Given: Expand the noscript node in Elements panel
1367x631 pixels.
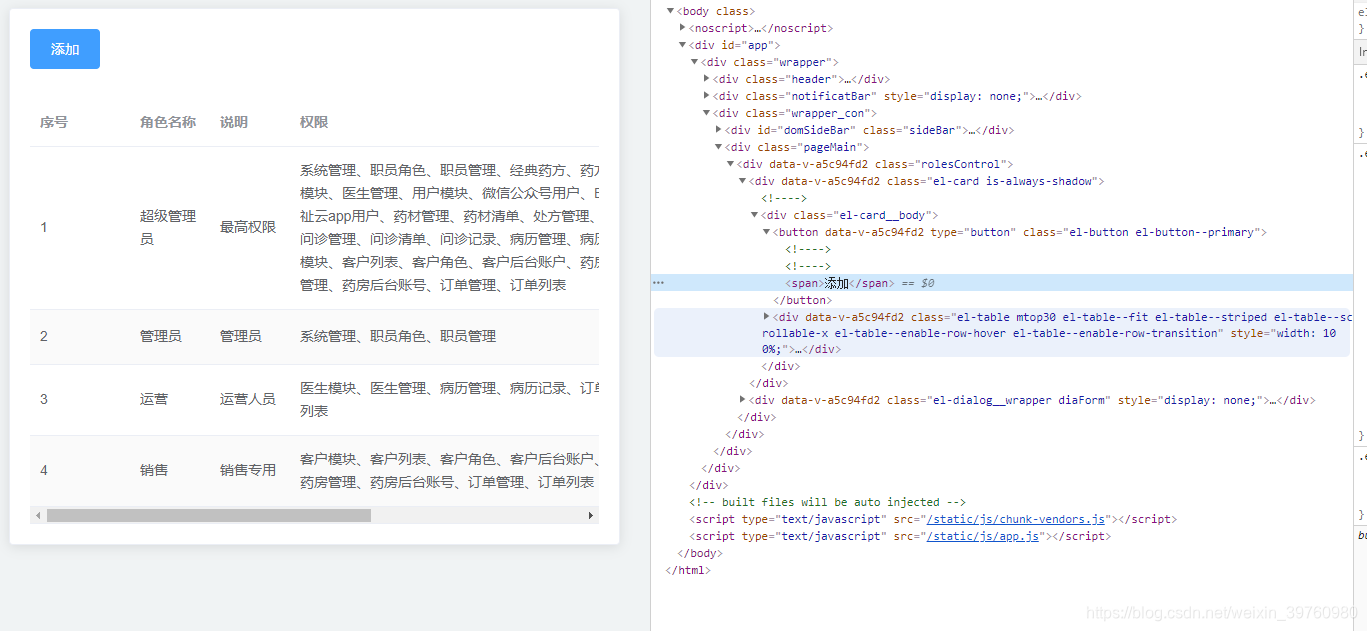Looking at the screenshot, I should point(683,28).
